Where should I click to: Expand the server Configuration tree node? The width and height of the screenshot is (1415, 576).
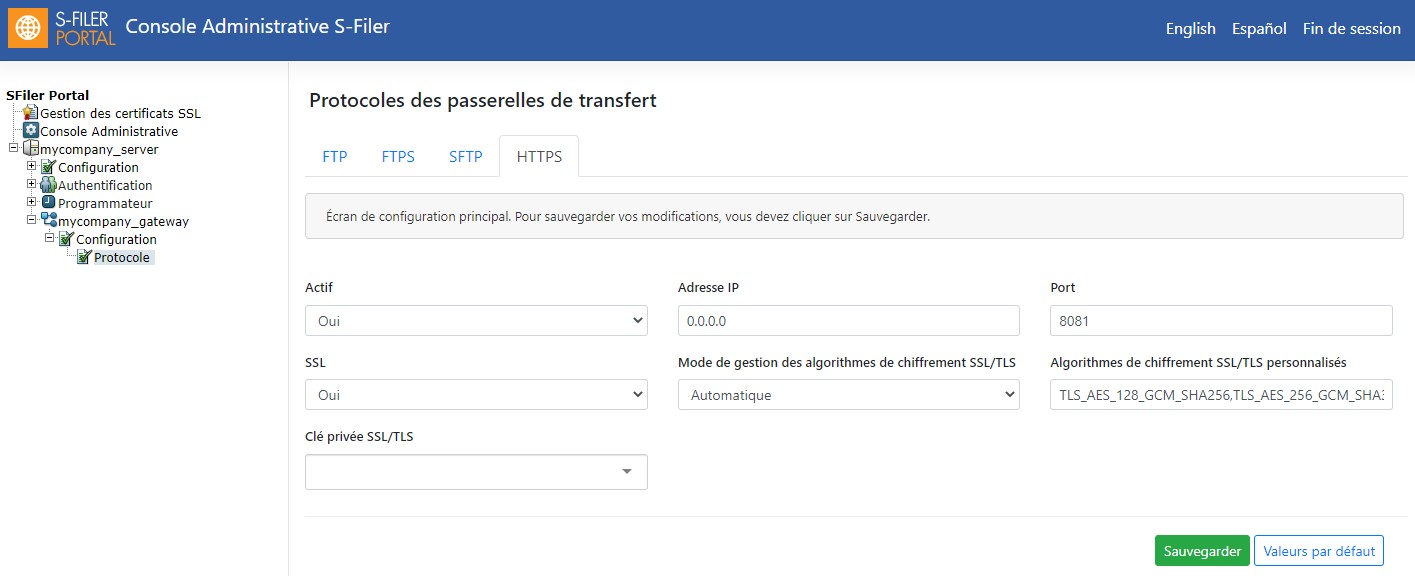point(32,166)
